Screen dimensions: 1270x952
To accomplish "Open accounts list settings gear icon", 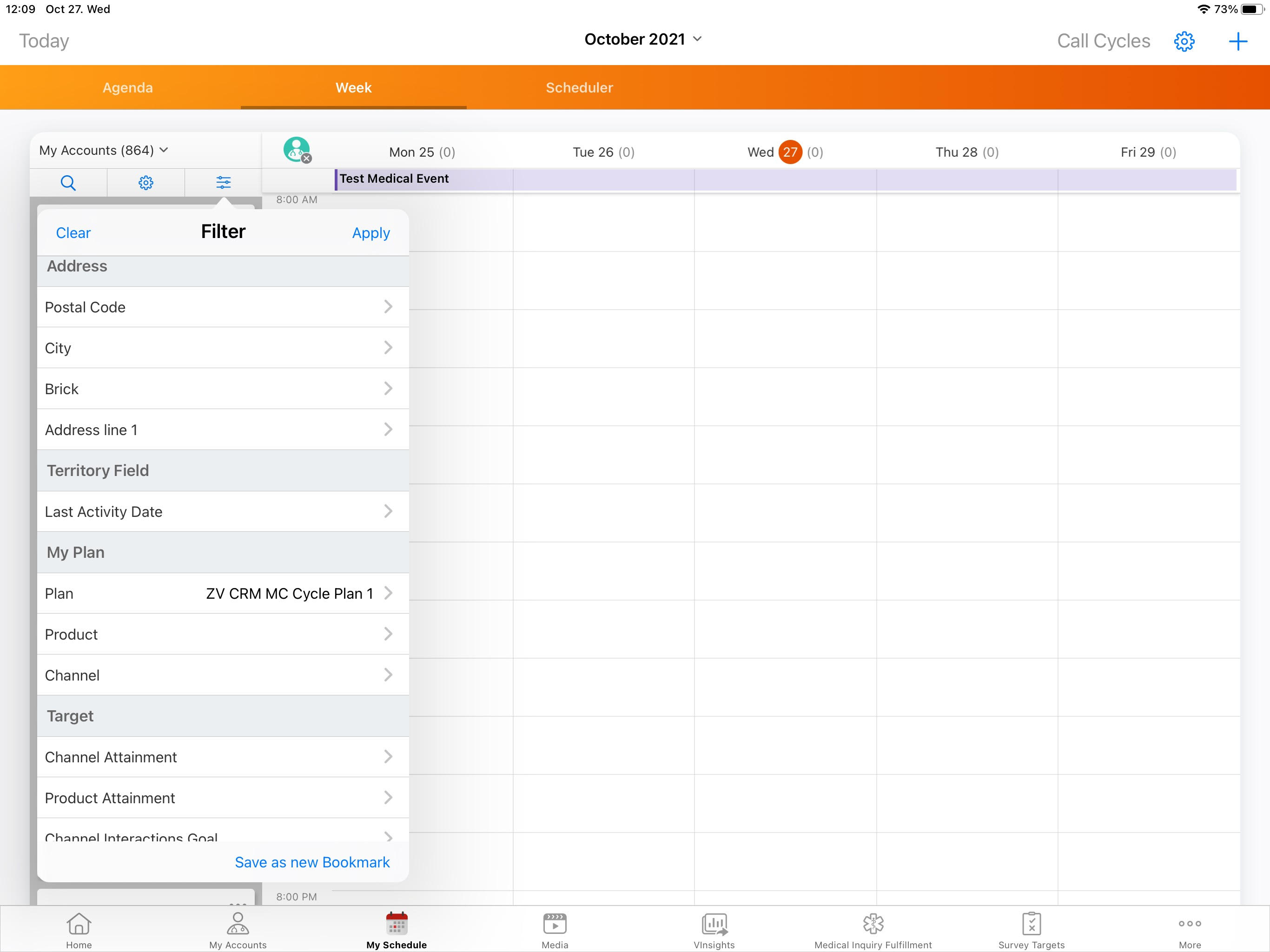I will coord(146,183).
